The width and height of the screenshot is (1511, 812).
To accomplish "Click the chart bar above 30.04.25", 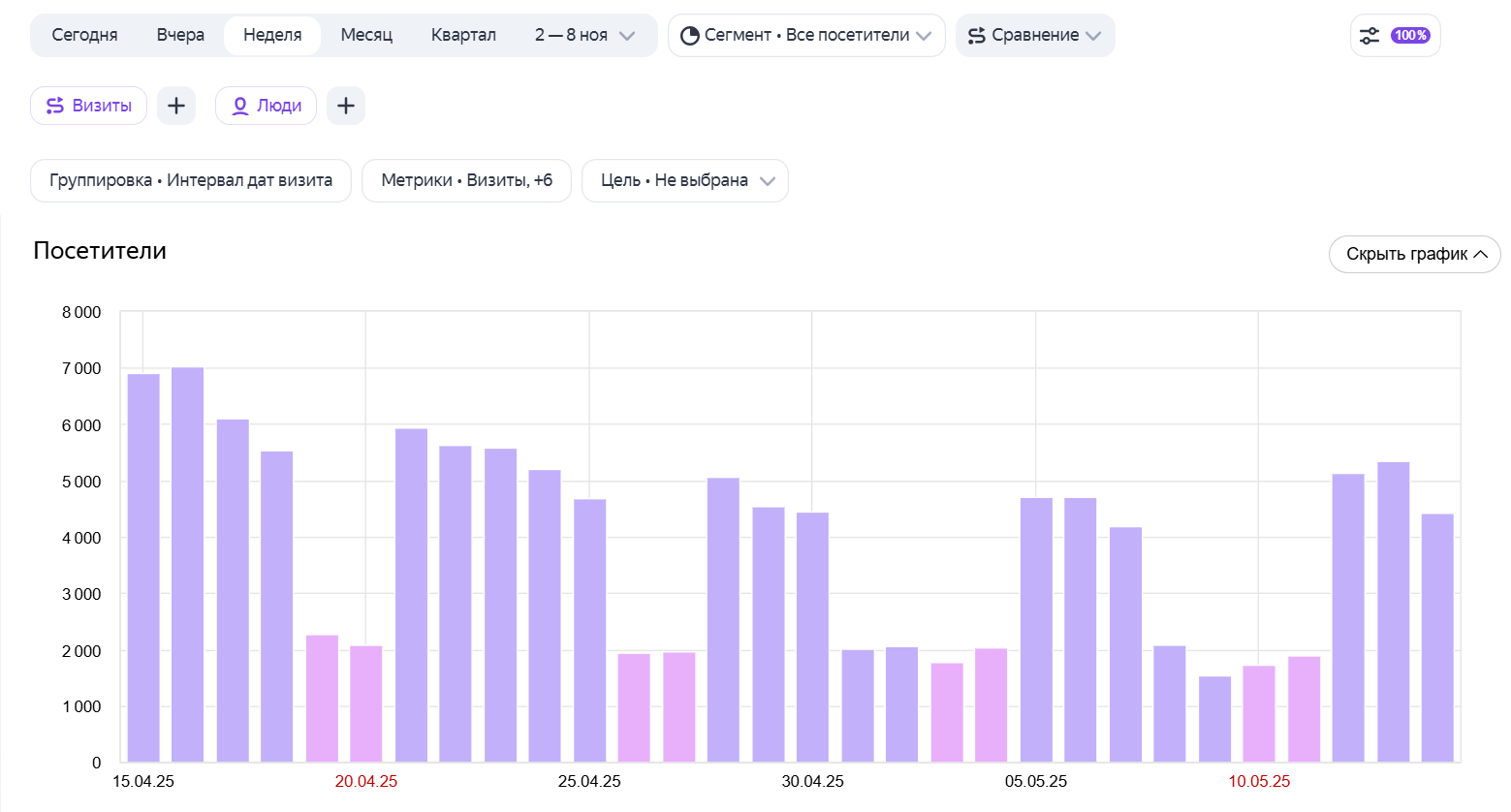I will pyautogui.click(x=812, y=638).
